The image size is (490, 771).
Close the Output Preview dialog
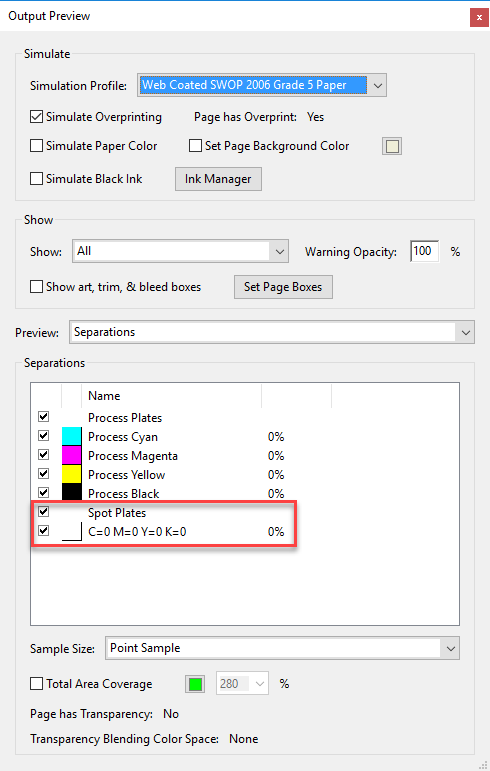point(479,17)
